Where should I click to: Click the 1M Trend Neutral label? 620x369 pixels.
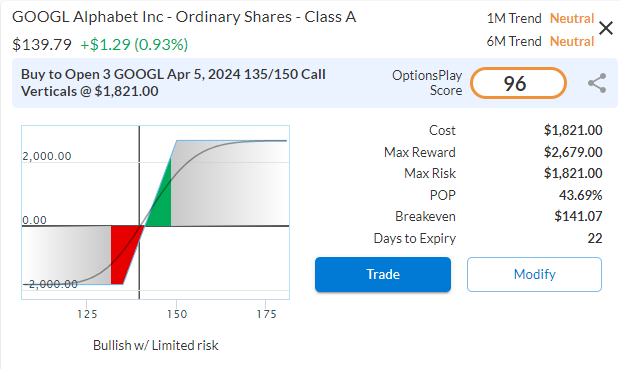pos(540,18)
